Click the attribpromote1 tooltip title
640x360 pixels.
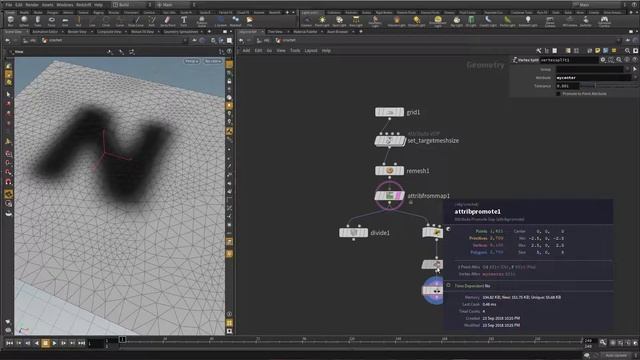(x=477, y=211)
